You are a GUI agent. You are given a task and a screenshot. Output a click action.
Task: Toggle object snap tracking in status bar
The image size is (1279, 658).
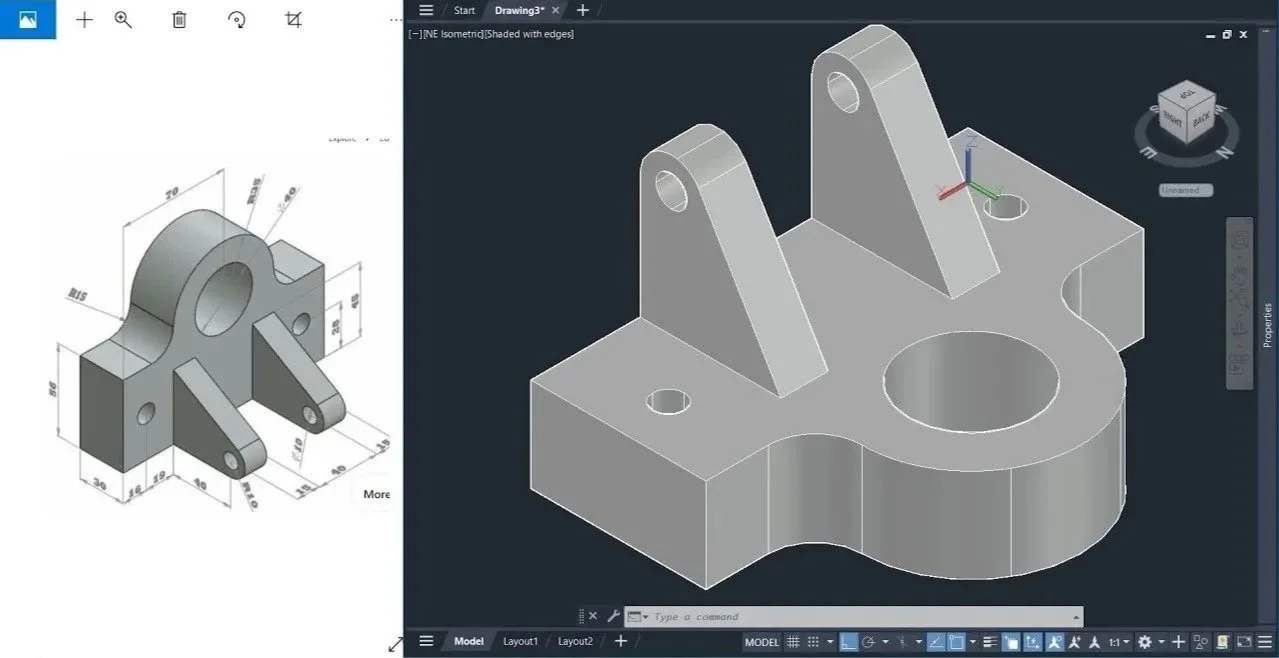pyautogui.click(x=936, y=642)
